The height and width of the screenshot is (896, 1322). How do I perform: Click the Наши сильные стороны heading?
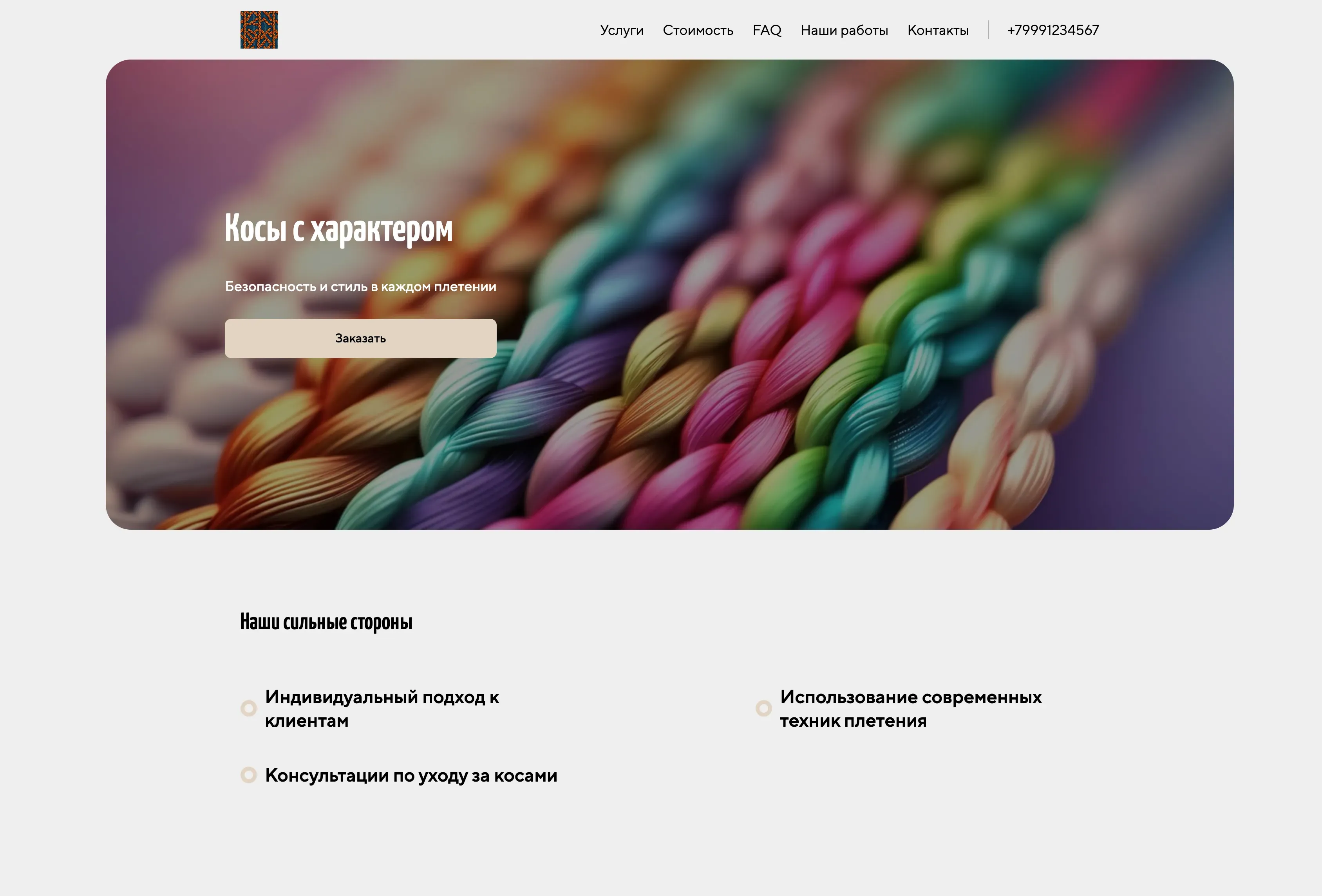(x=326, y=622)
